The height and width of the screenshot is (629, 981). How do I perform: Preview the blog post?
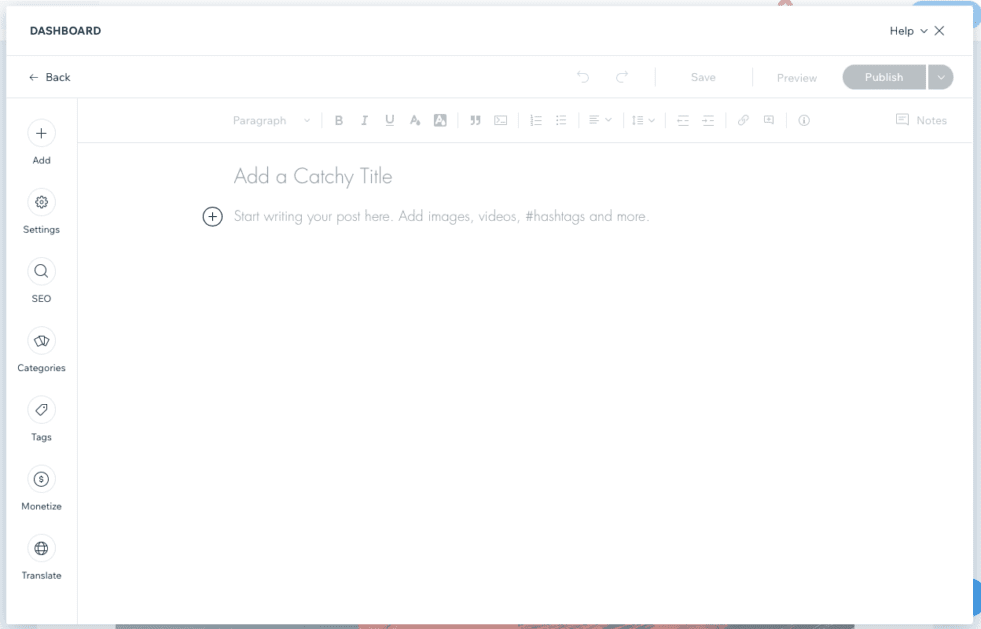click(x=796, y=77)
